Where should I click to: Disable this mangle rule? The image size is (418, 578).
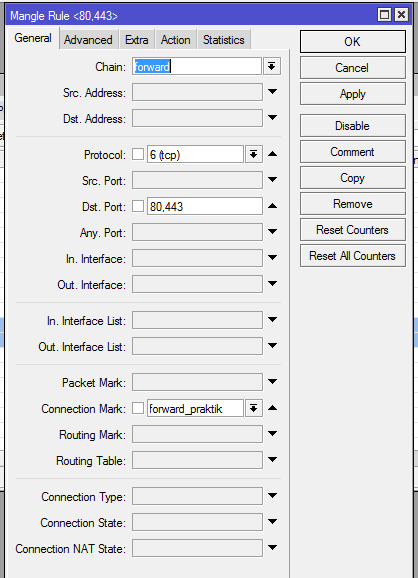click(x=353, y=126)
